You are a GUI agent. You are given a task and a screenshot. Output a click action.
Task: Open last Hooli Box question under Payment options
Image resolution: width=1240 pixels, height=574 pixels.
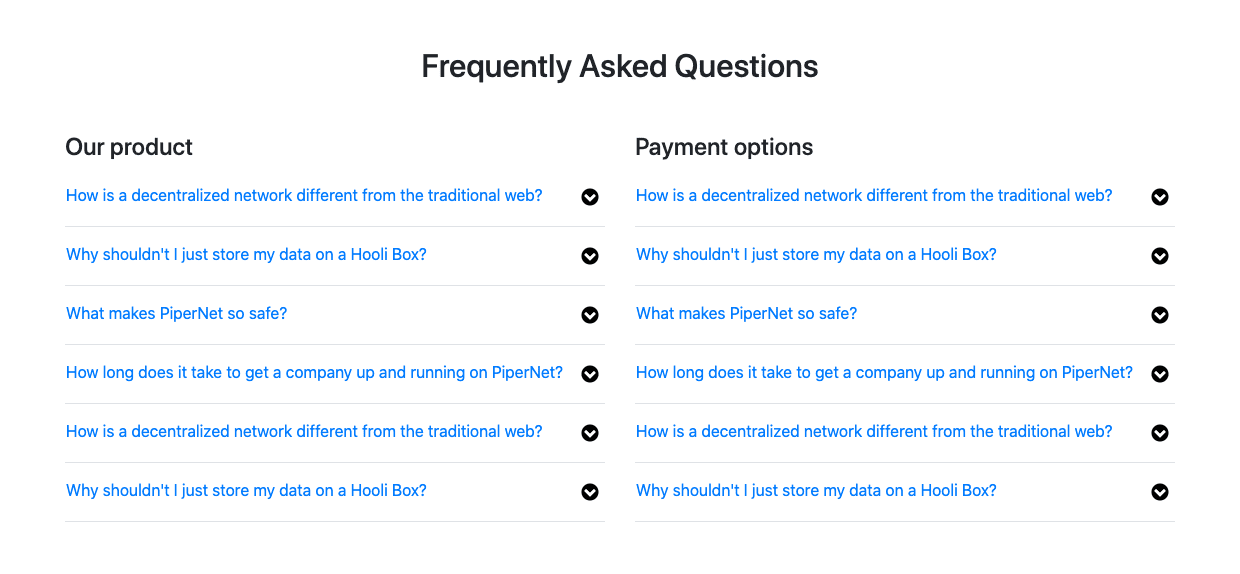tap(816, 491)
